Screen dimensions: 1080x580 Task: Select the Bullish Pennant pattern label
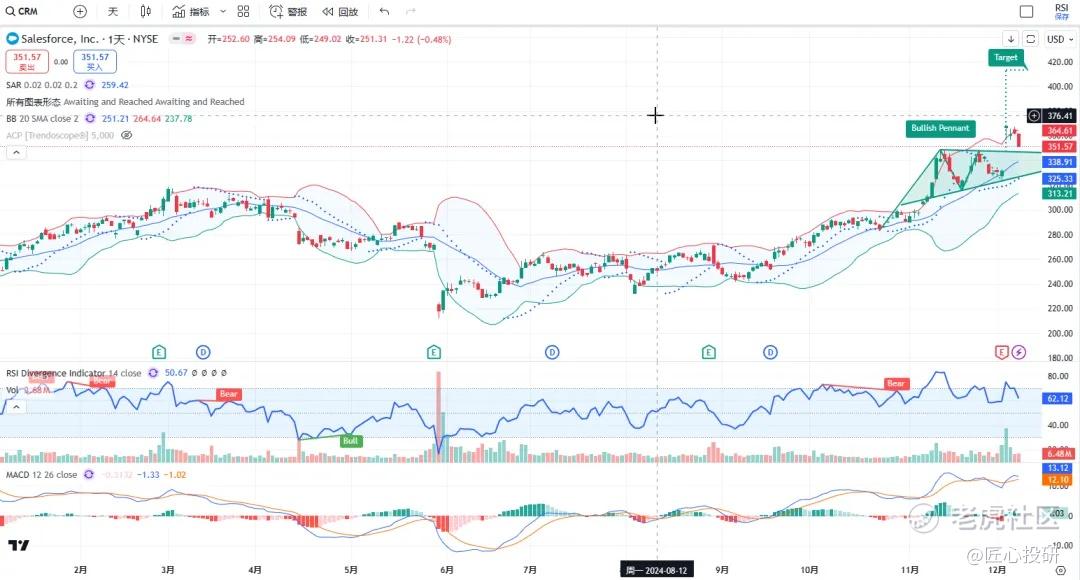(x=940, y=128)
